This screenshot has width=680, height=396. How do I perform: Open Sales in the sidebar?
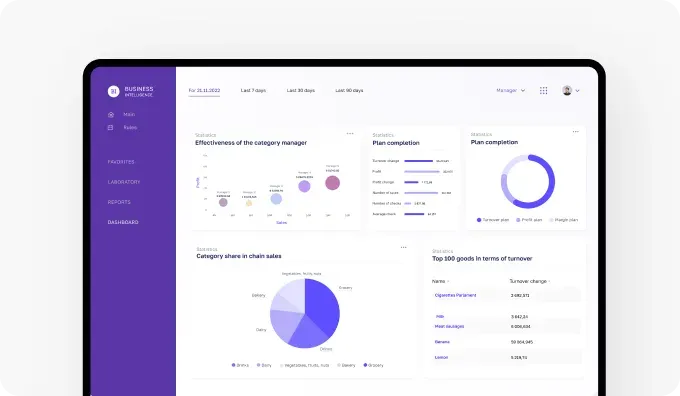(x=130, y=128)
